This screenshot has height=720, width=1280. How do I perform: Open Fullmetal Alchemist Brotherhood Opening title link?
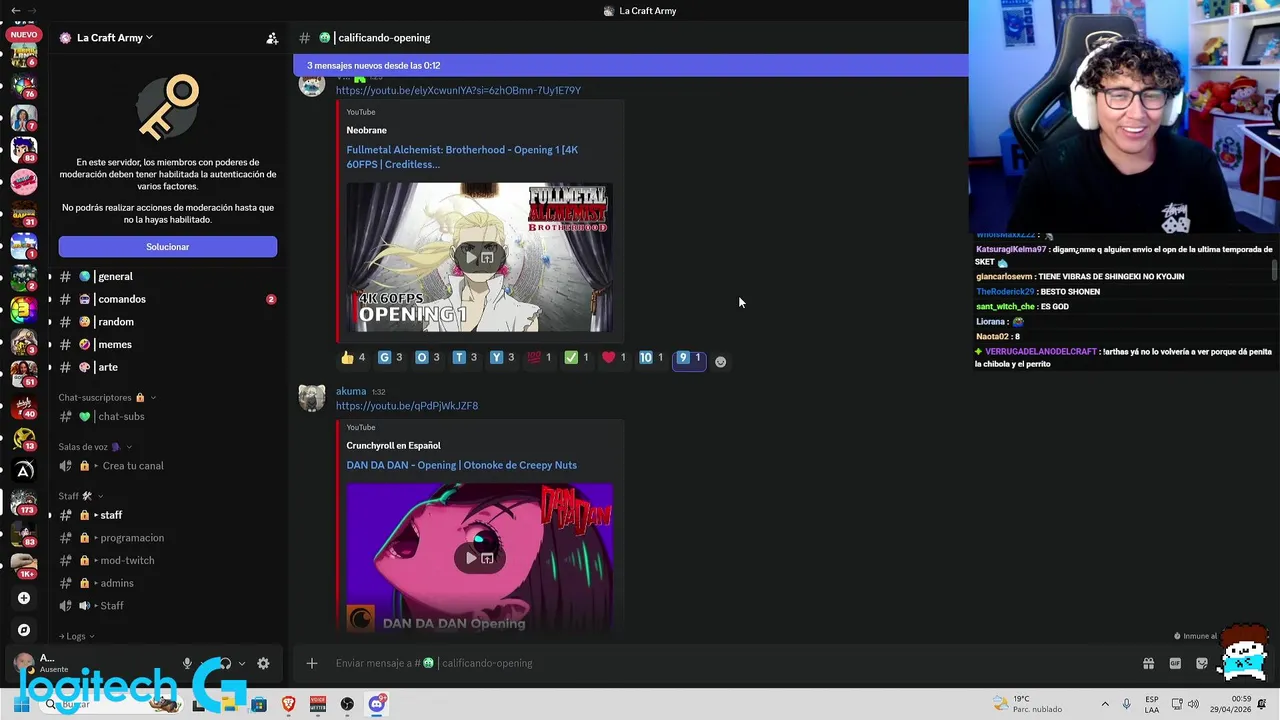pyautogui.click(x=462, y=157)
